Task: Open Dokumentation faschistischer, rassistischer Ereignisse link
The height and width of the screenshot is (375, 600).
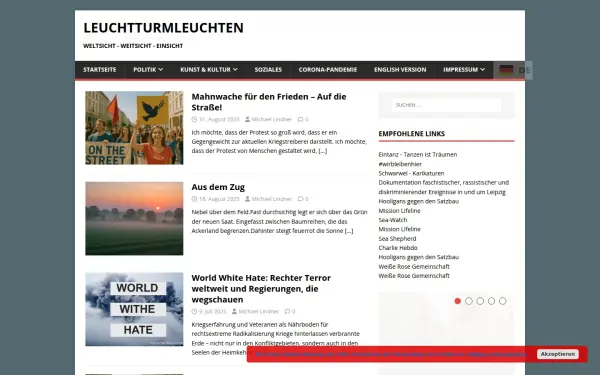Action: click(444, 187)
